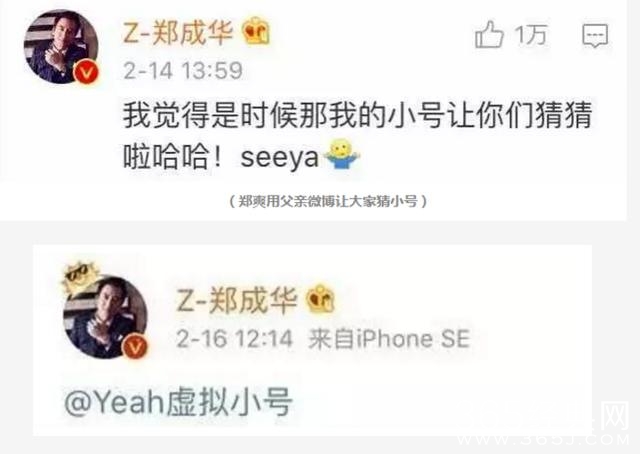Screen dimensions: 640x454
Task: Open comments via speech bubble icon
Action: pos(595,36)
